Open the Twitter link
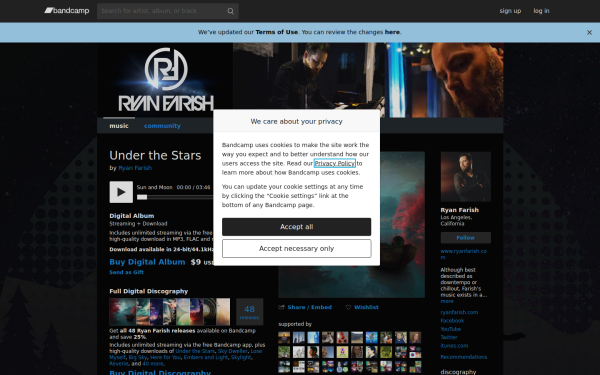Image resolution: width=600 pixels, height=375 pixels. tap(449, 338)
